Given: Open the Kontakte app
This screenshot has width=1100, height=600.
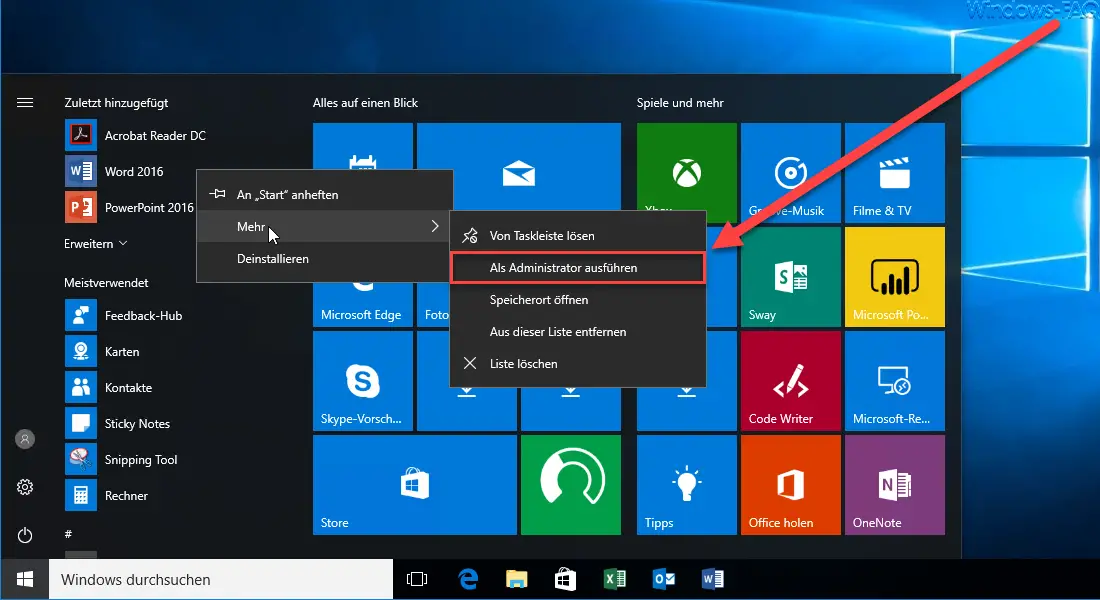Looking at the screenshot, I should pyautogui.click(x=108, y=387).
